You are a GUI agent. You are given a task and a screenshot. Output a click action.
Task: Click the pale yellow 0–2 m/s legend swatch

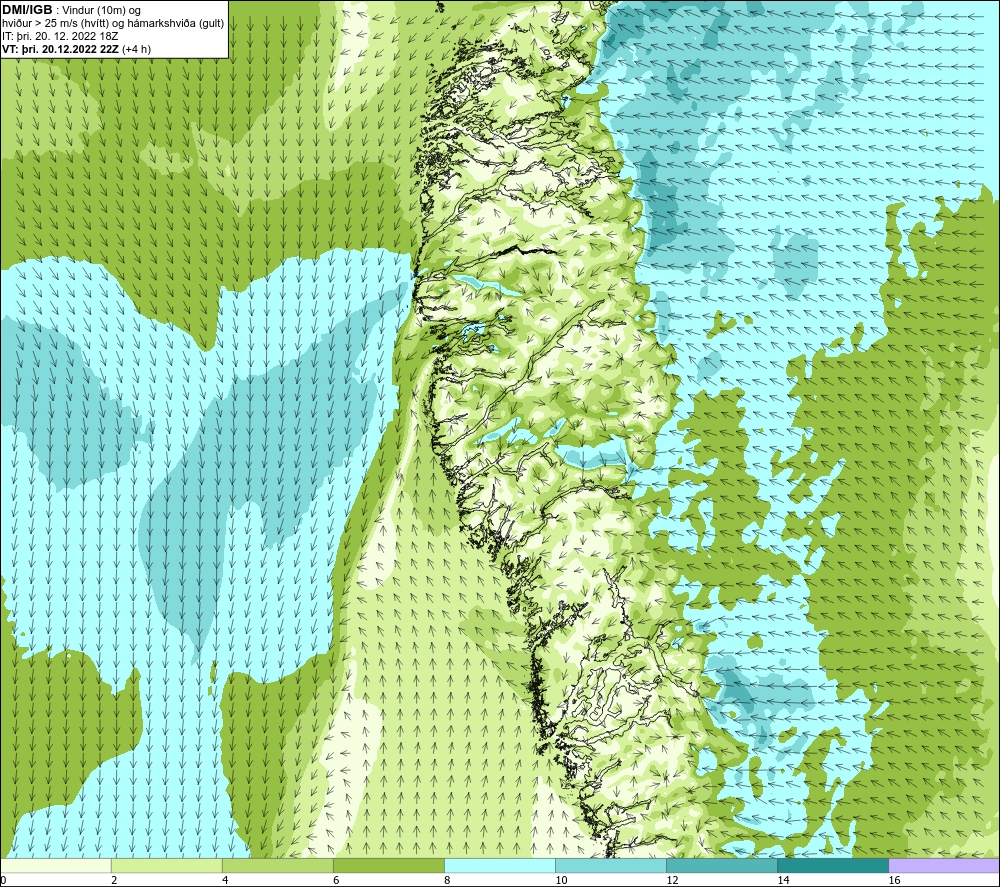[x=55, y=865]
